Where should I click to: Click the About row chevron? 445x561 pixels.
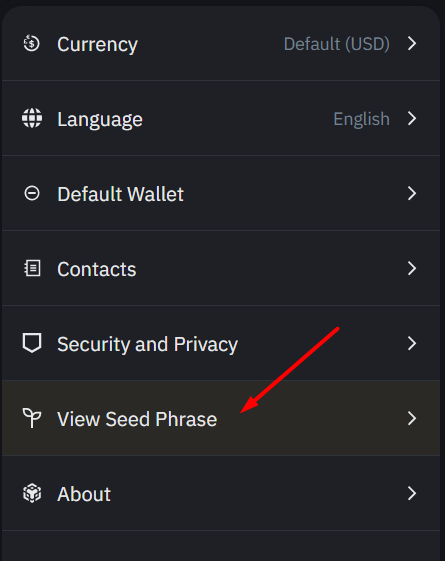[x=412, y=493]
